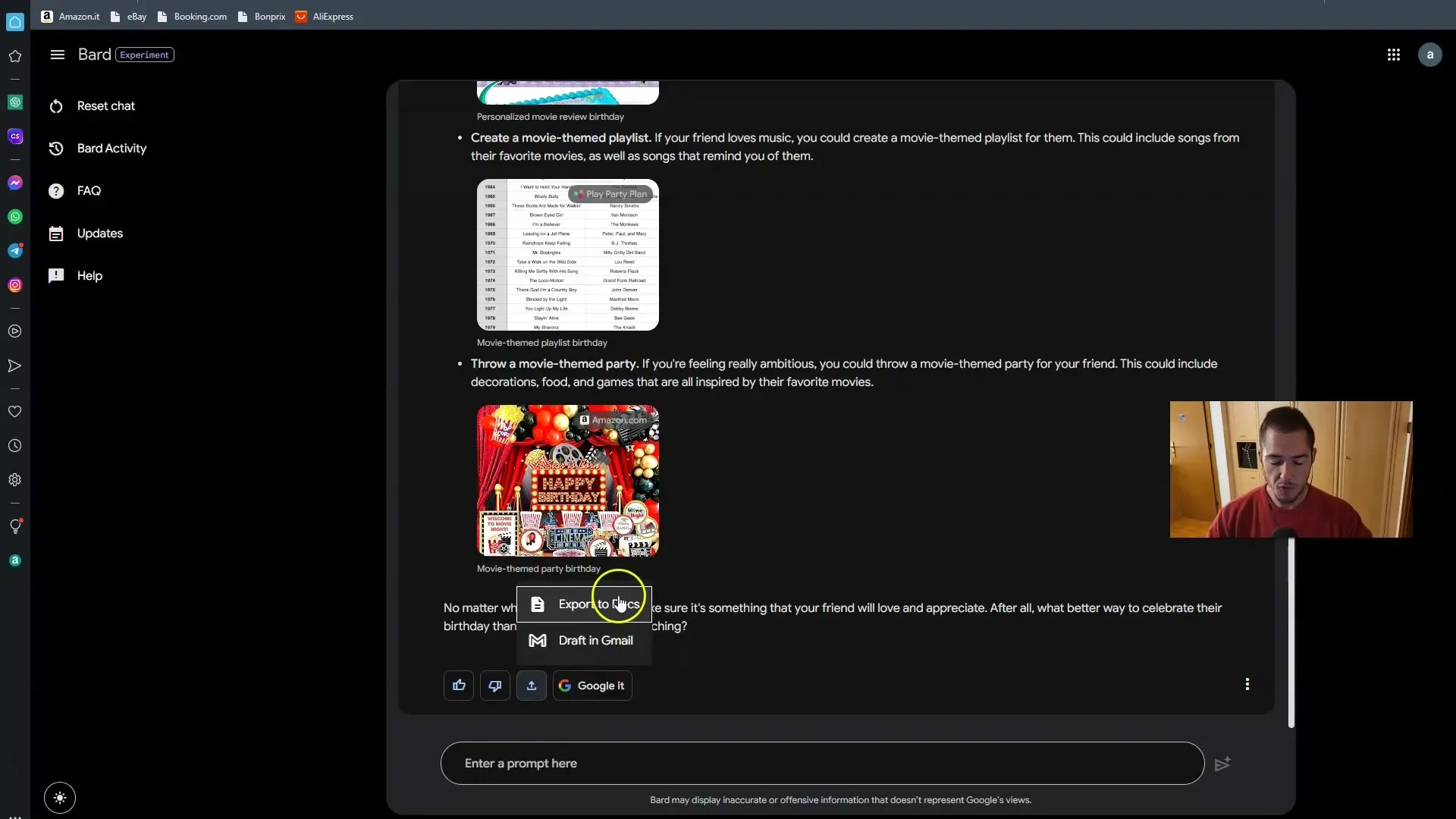Click the 'Movie-themed playlist birthday' caption
1456x819 pixels.
[541, 343]
